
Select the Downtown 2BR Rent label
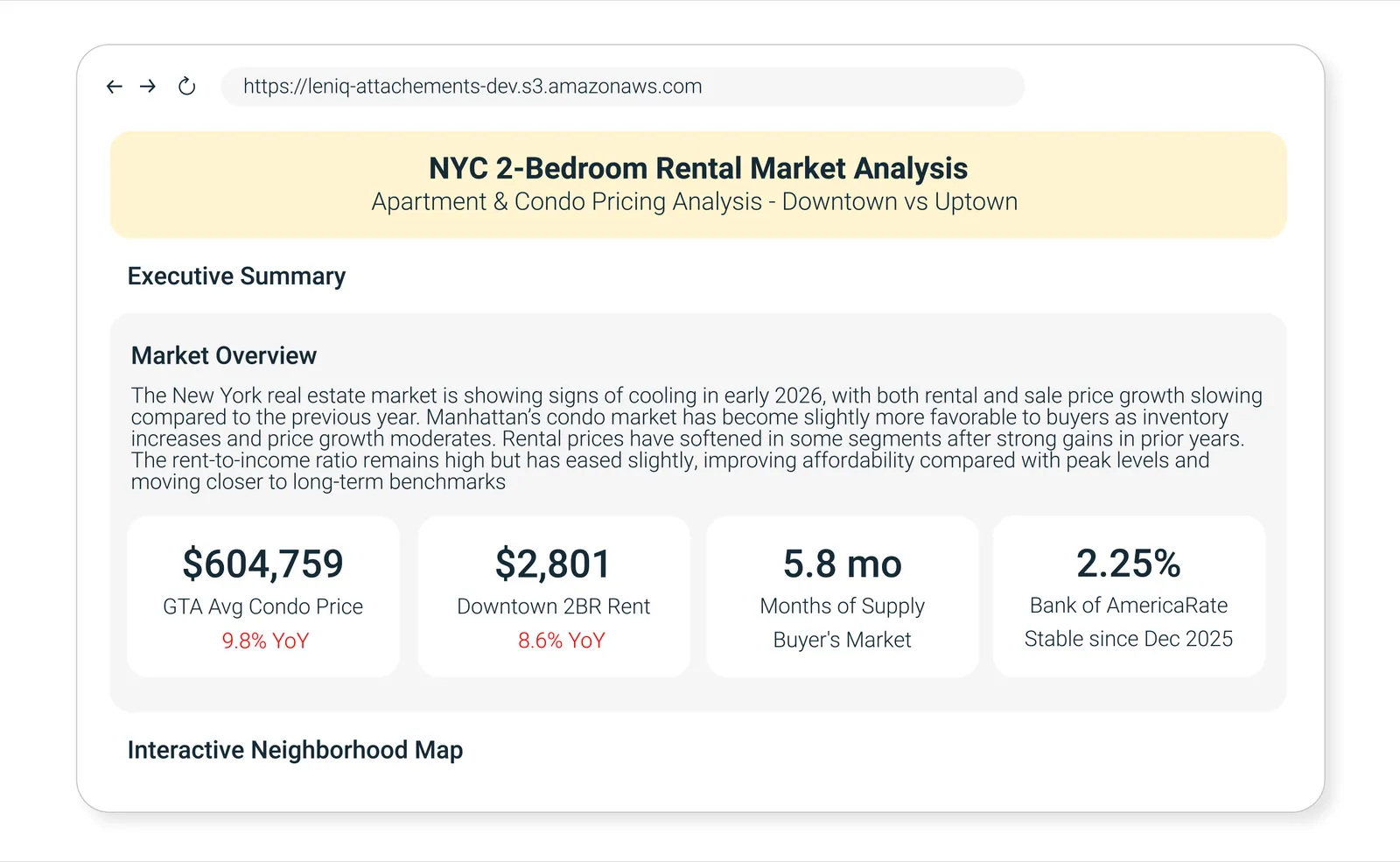pos(553,606)
